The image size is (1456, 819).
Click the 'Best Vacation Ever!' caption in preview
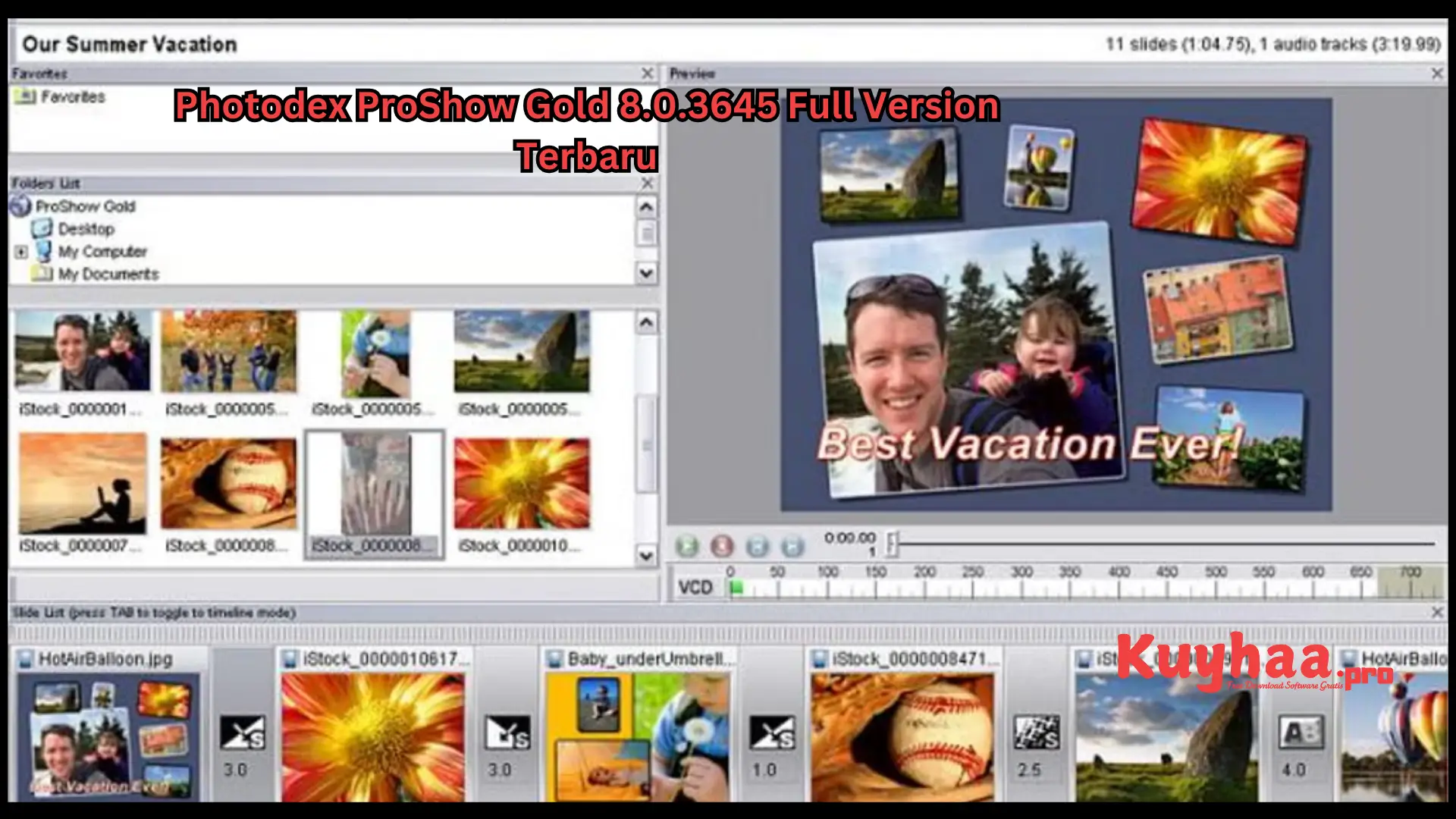coord(1031,444)
